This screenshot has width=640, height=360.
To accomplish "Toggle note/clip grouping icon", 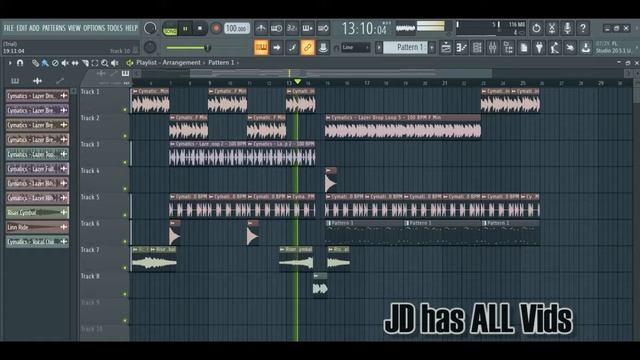I will tap(292, 47).
